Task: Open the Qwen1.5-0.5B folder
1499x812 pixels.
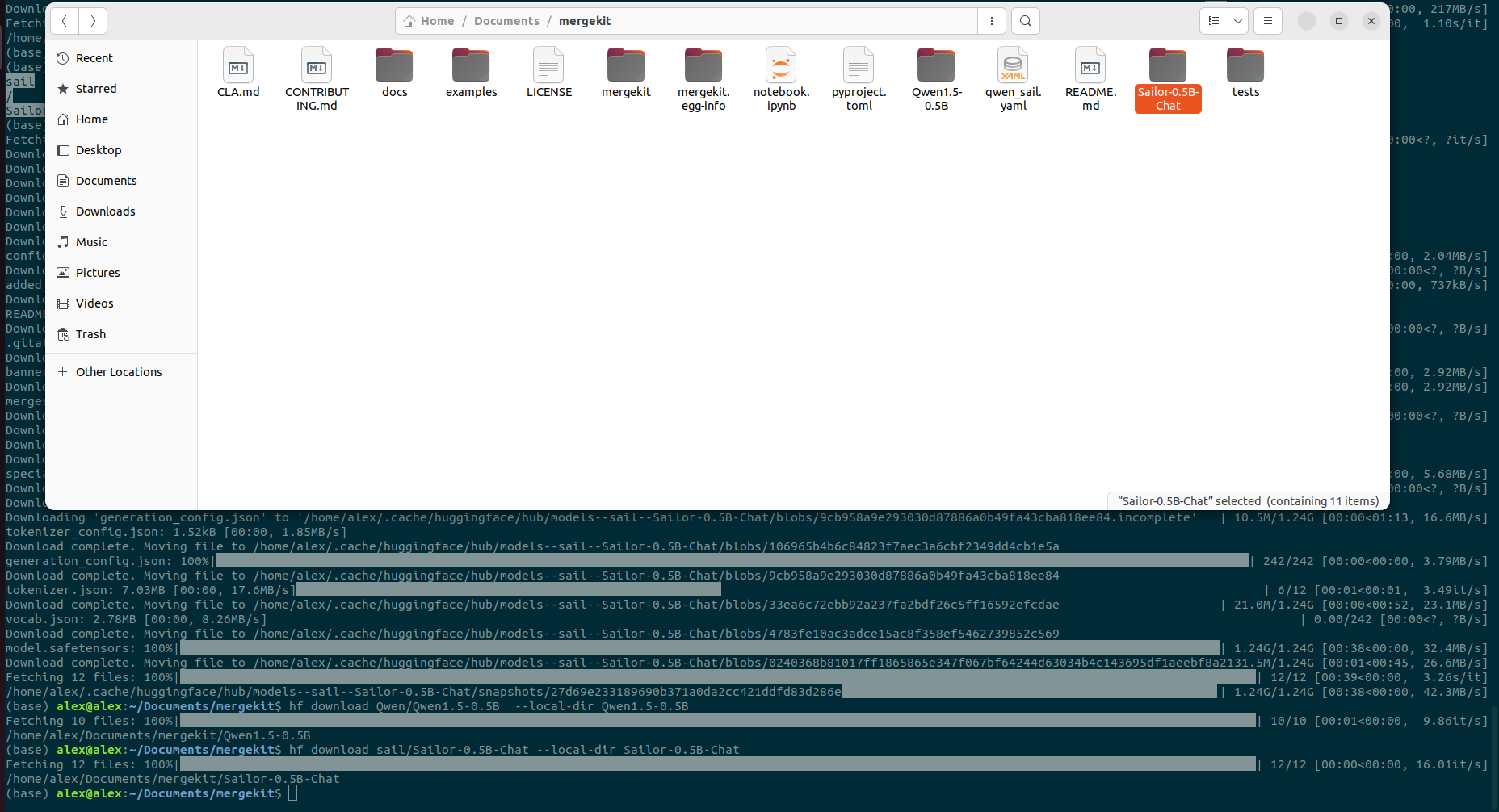Action: tap(935, 66)
